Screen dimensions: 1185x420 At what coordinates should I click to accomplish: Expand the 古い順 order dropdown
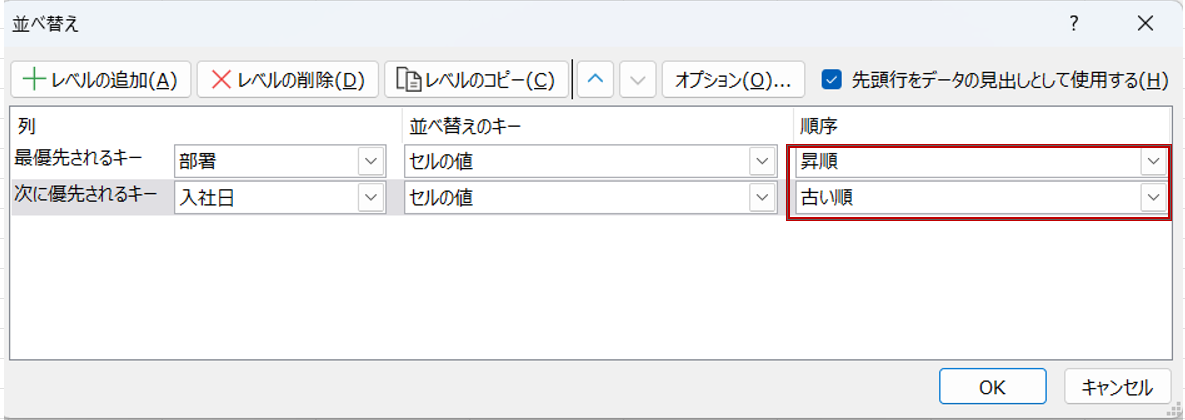[x=1153, y=198]
